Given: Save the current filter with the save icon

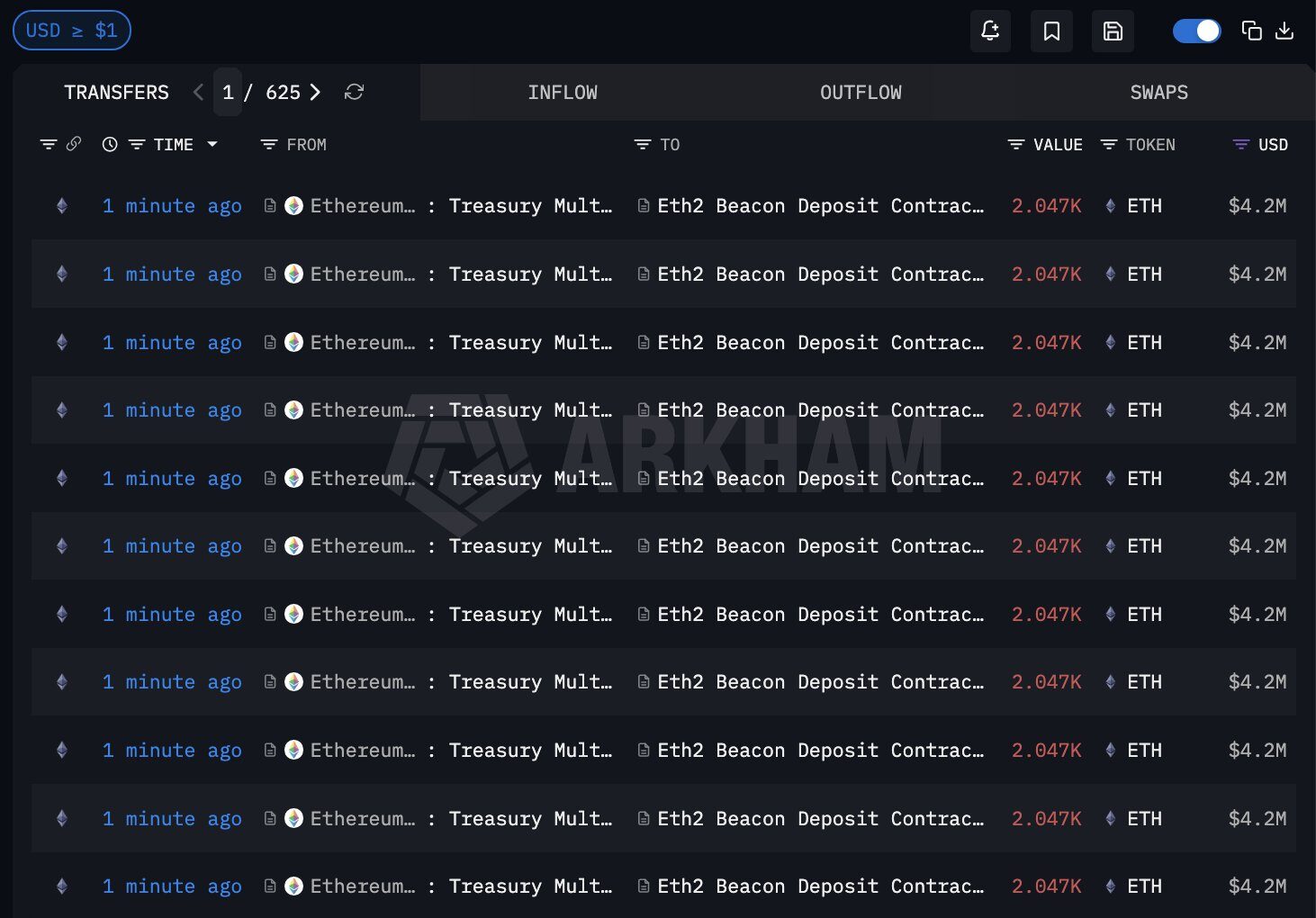Looking at the screenshot, I should coord(1113,30).
